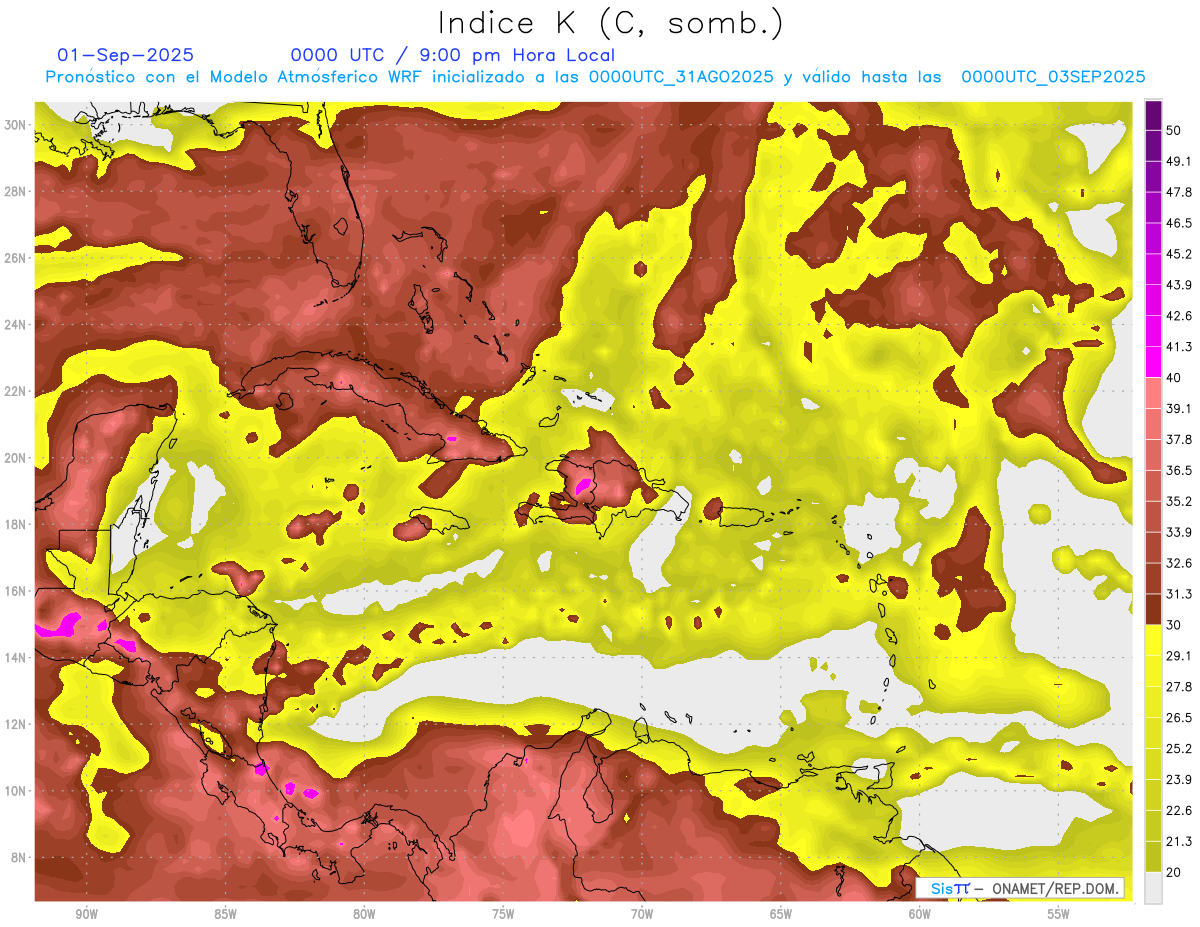
Task: Click the 22N latitude label
Action: pyautogui.click(x=17, y=391)
